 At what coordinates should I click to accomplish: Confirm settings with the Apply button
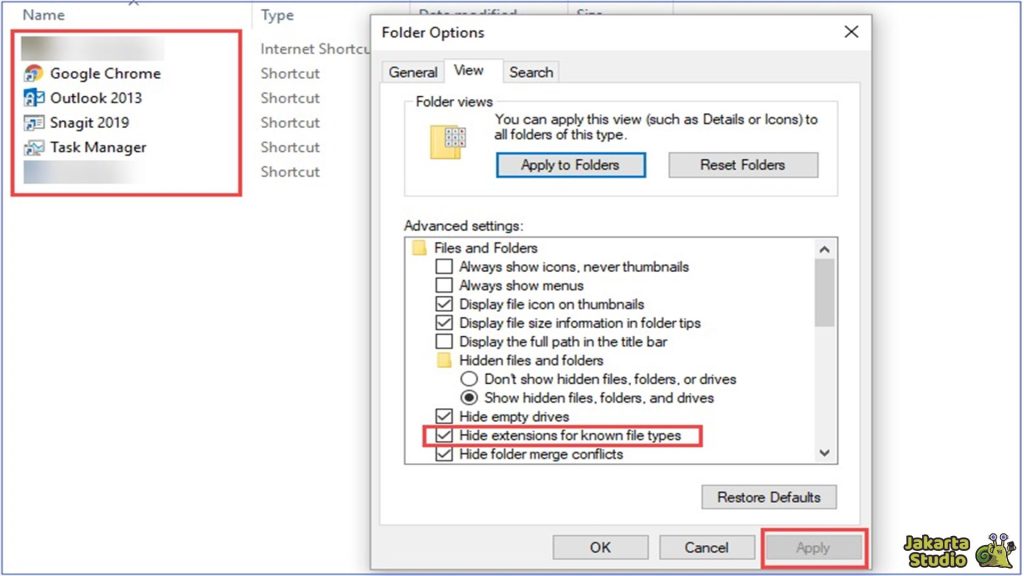(x=813, y=547)
